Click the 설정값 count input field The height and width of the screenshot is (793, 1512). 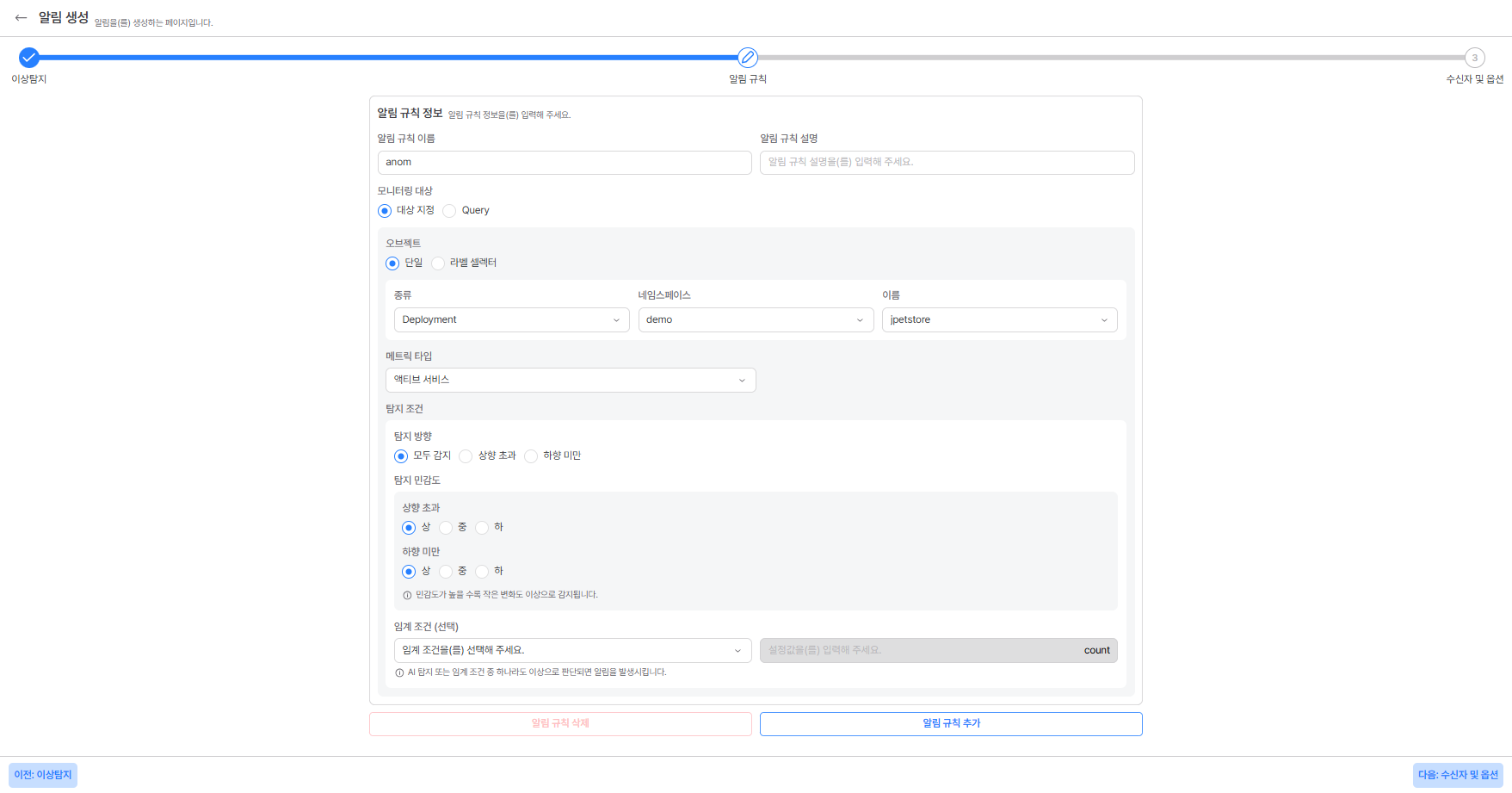click(938, 650)
